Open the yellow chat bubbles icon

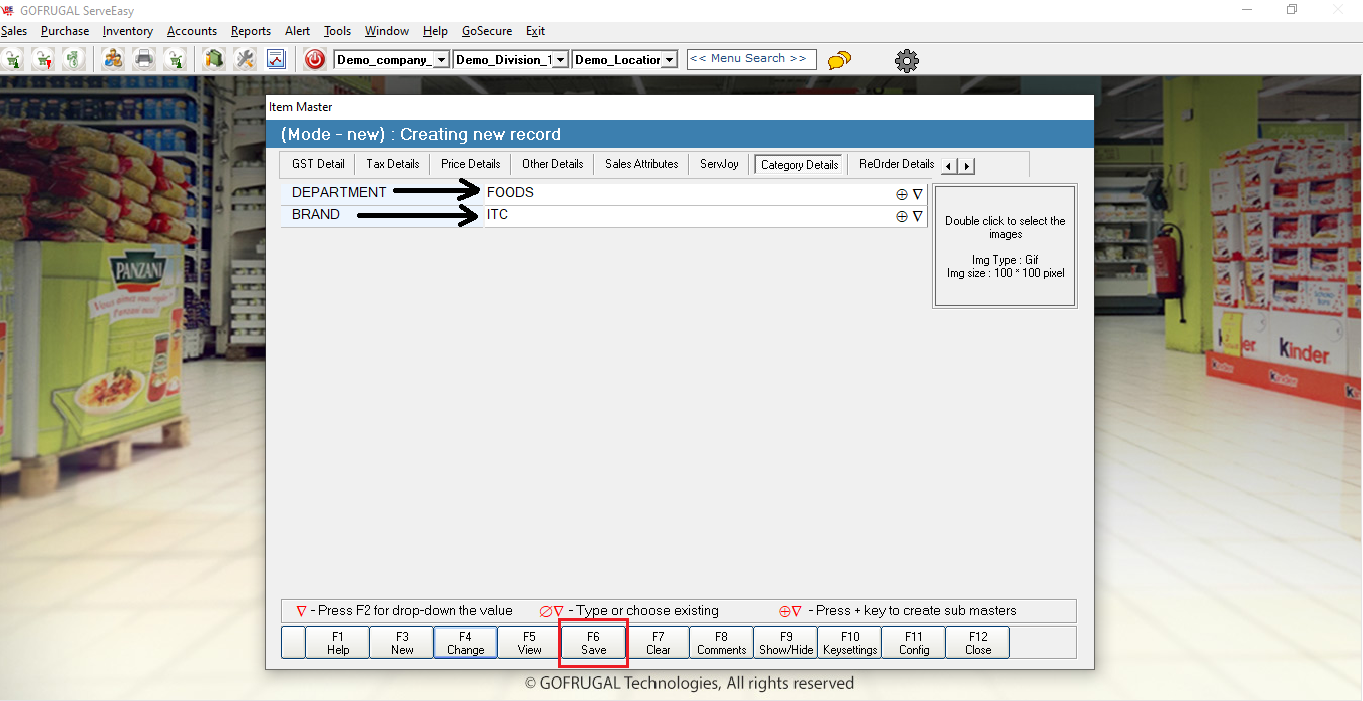(839, 60)
